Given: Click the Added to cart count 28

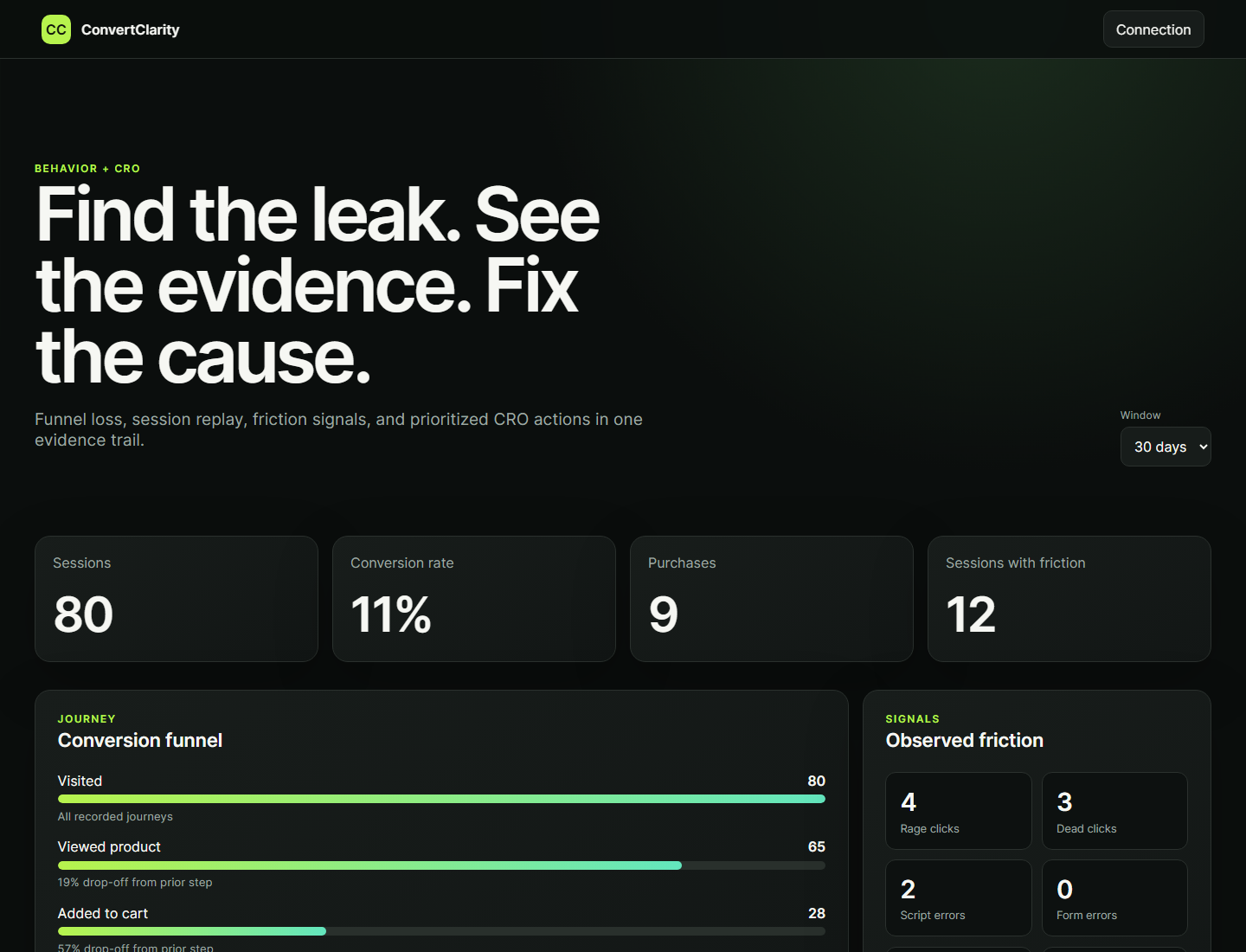Looking at the screenshot, I should (816, 913).
